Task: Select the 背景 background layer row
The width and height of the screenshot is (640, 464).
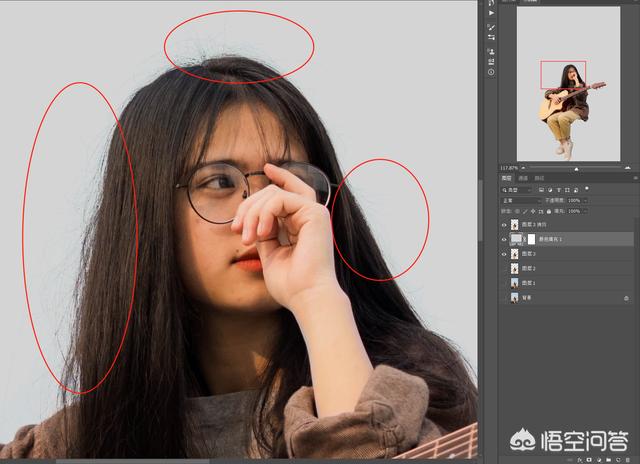Action: pyautogui.click(x=567, y=298)
